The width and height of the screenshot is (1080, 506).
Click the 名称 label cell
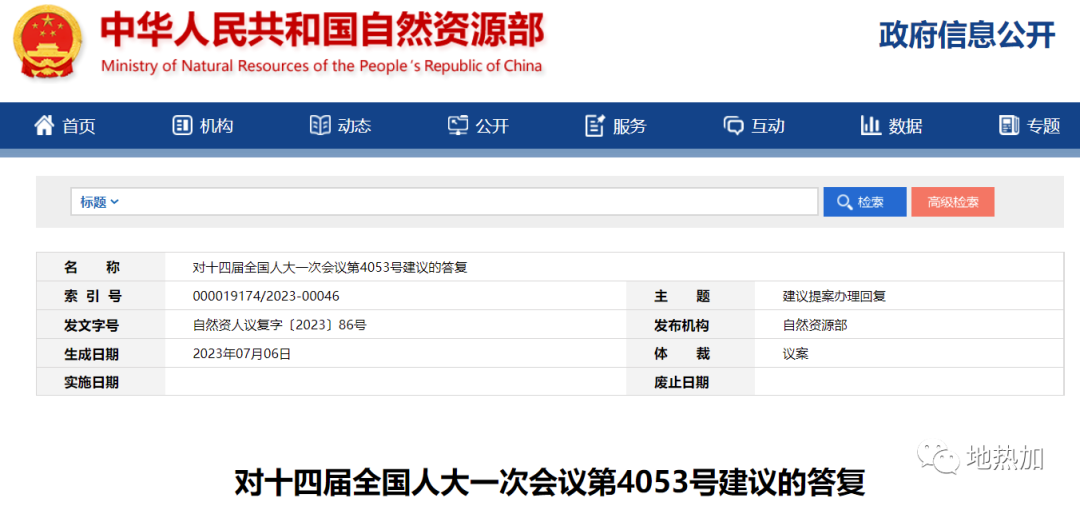[101, 267]
